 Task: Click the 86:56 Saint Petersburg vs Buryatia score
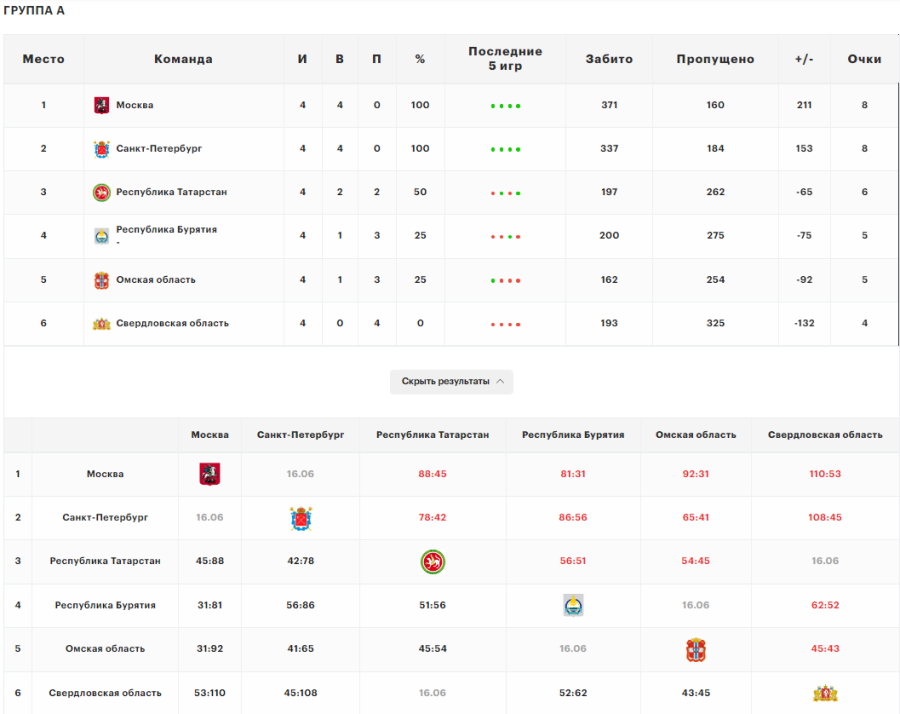(x=573, y=518)
